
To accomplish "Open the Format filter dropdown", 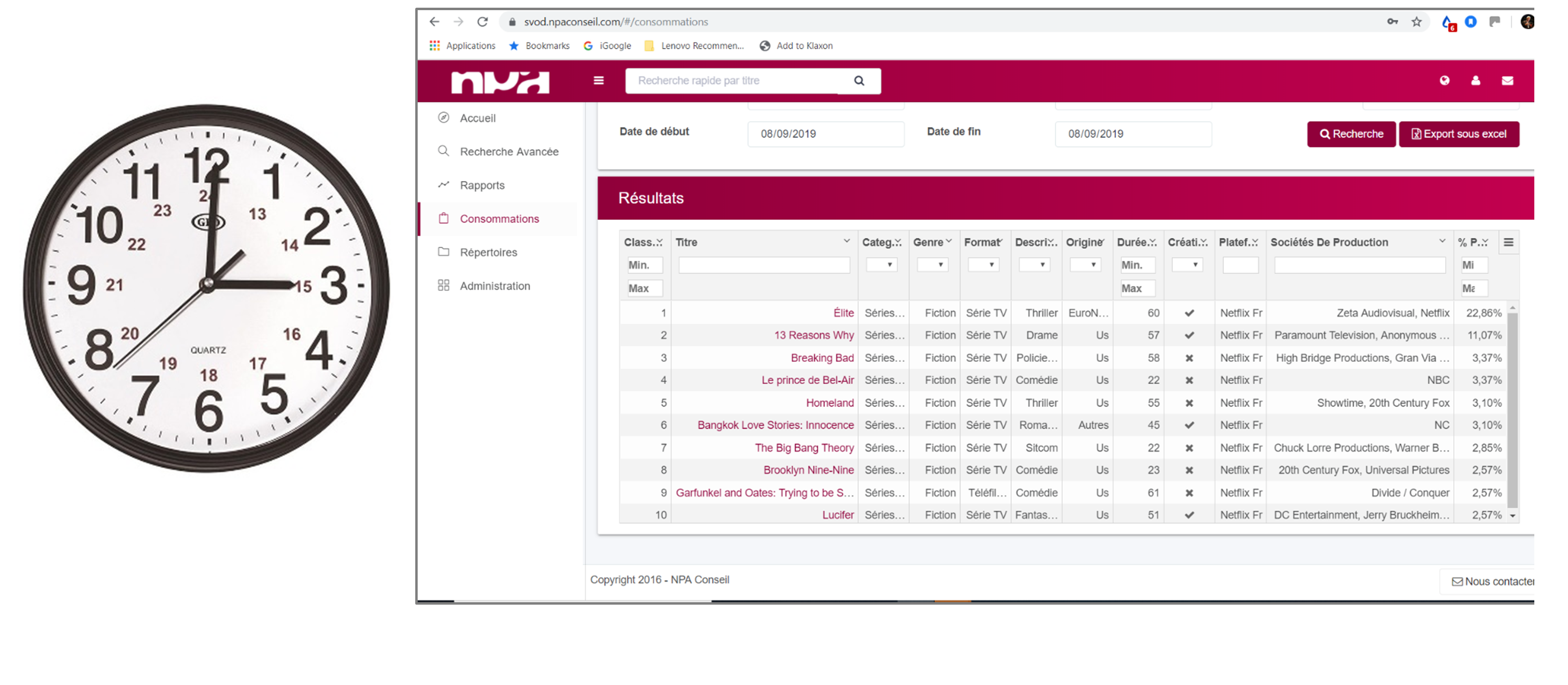I will (x=984, y=265).
